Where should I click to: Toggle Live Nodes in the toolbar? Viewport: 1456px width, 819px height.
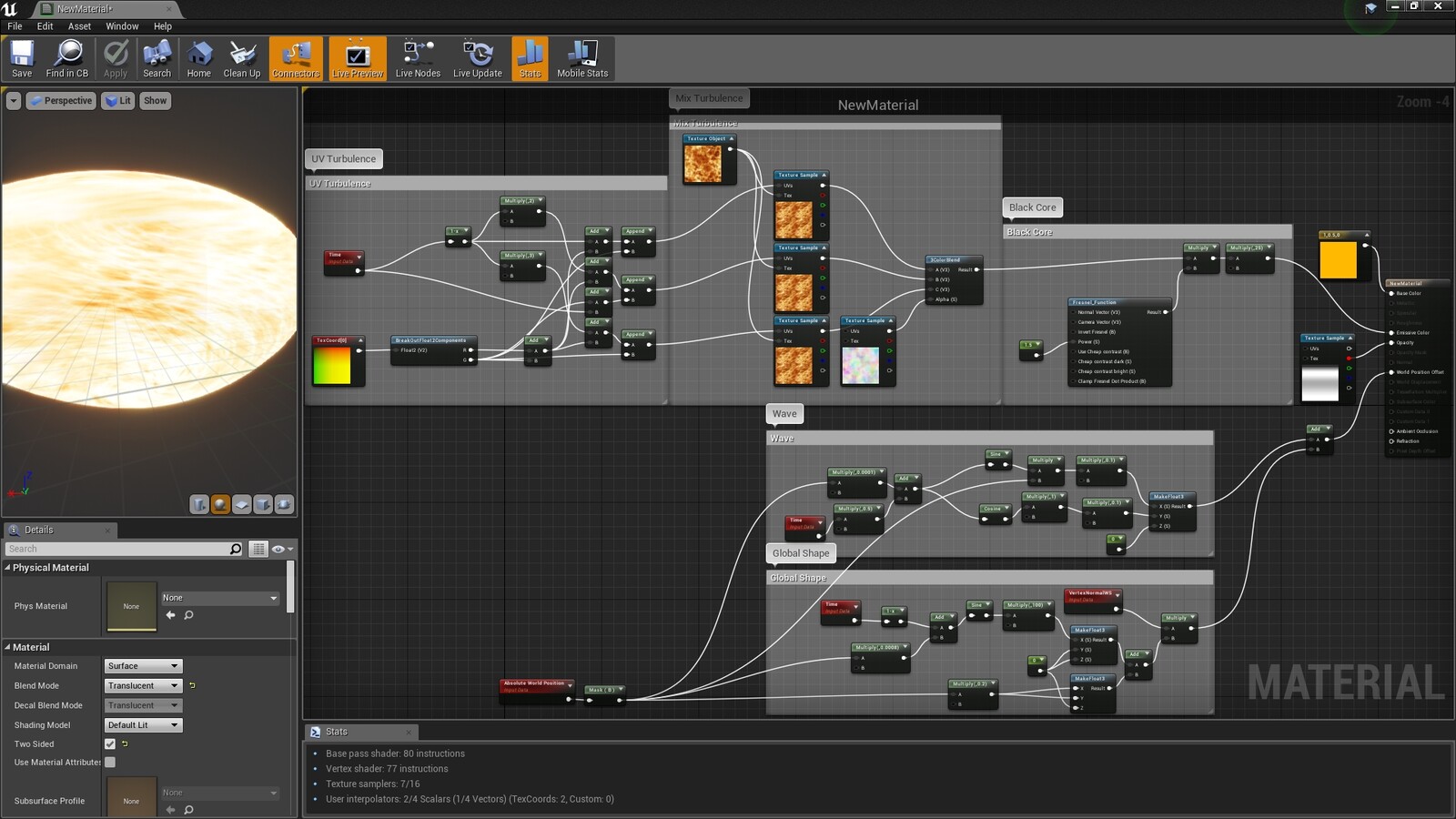418,58
